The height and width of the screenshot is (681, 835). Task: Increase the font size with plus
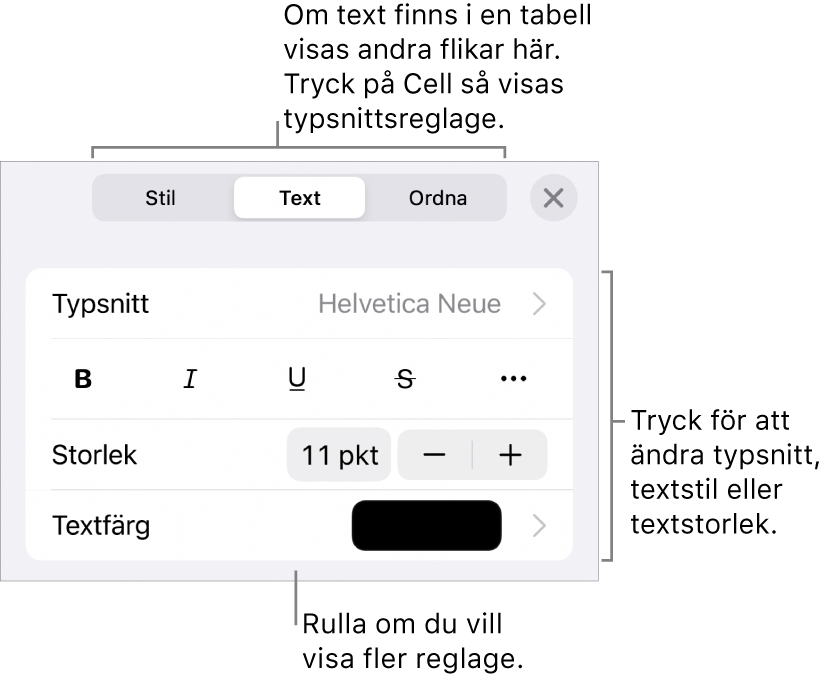coord(508,454)
